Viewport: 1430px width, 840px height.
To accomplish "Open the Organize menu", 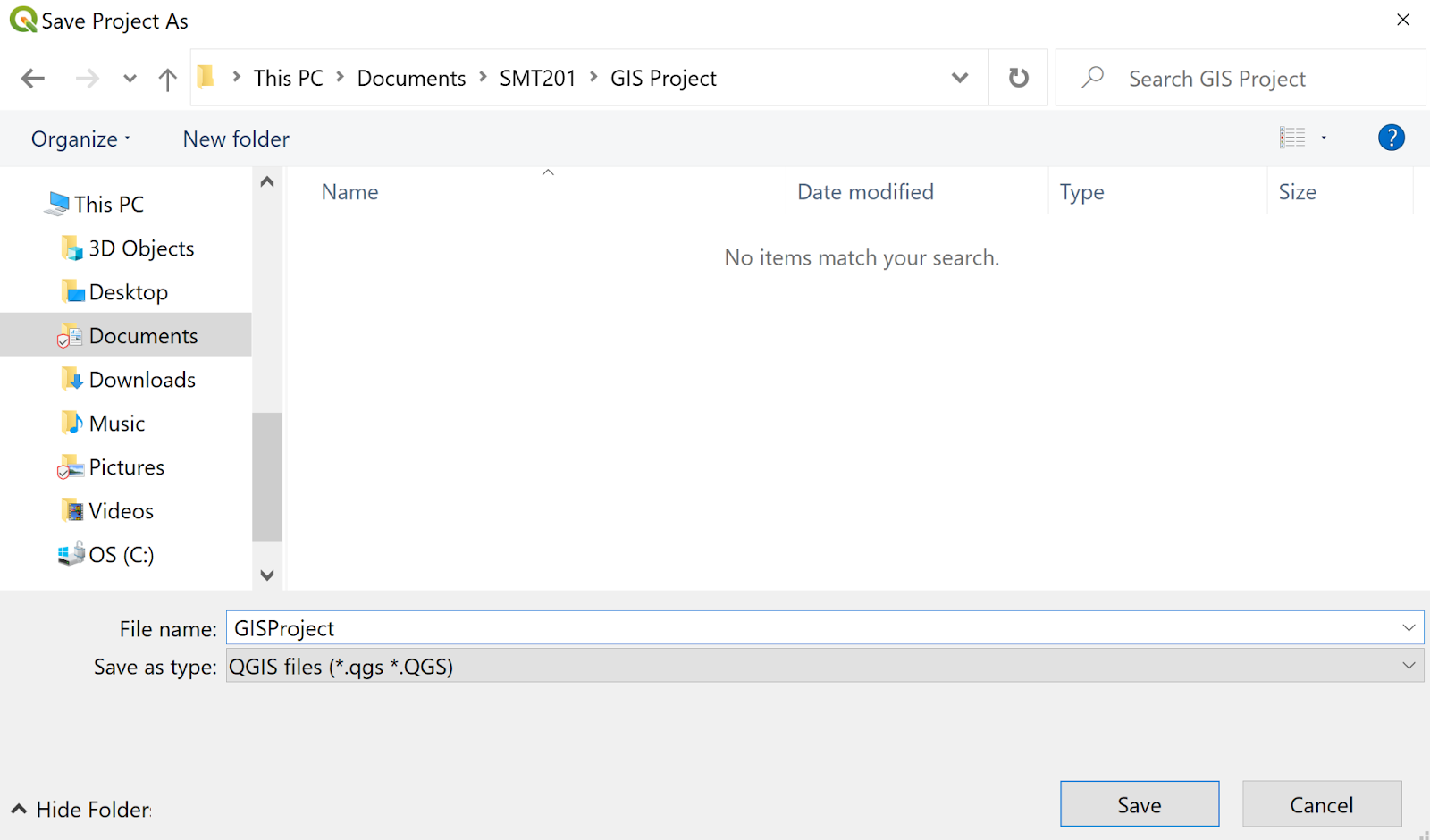I will pos(80,139).
